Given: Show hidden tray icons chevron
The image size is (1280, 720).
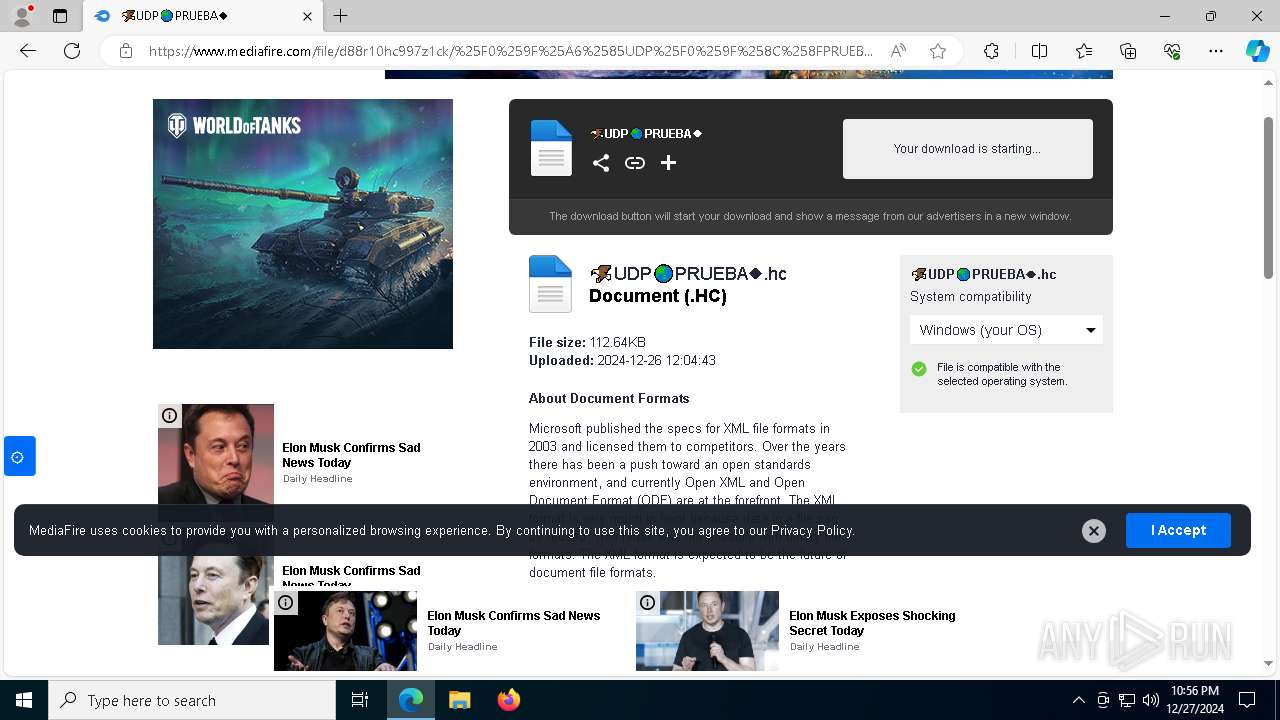Looking at the screenshot, I should pos(1078,700).
